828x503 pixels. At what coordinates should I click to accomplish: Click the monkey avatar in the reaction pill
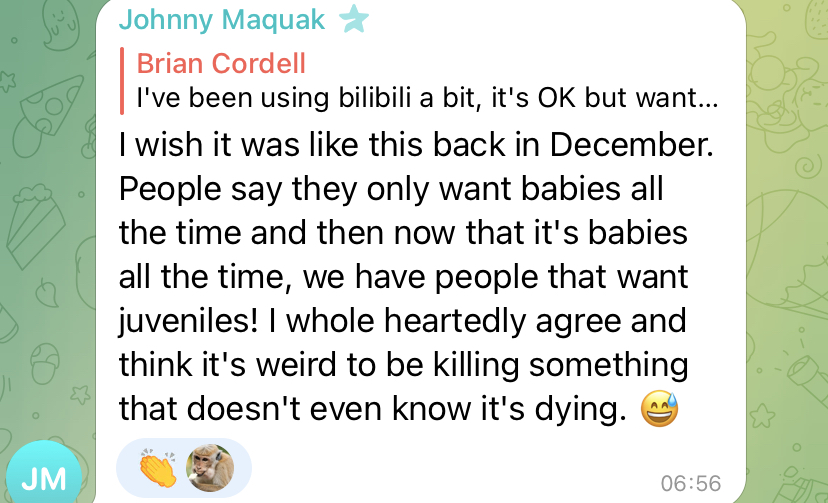tap(210, 468)
